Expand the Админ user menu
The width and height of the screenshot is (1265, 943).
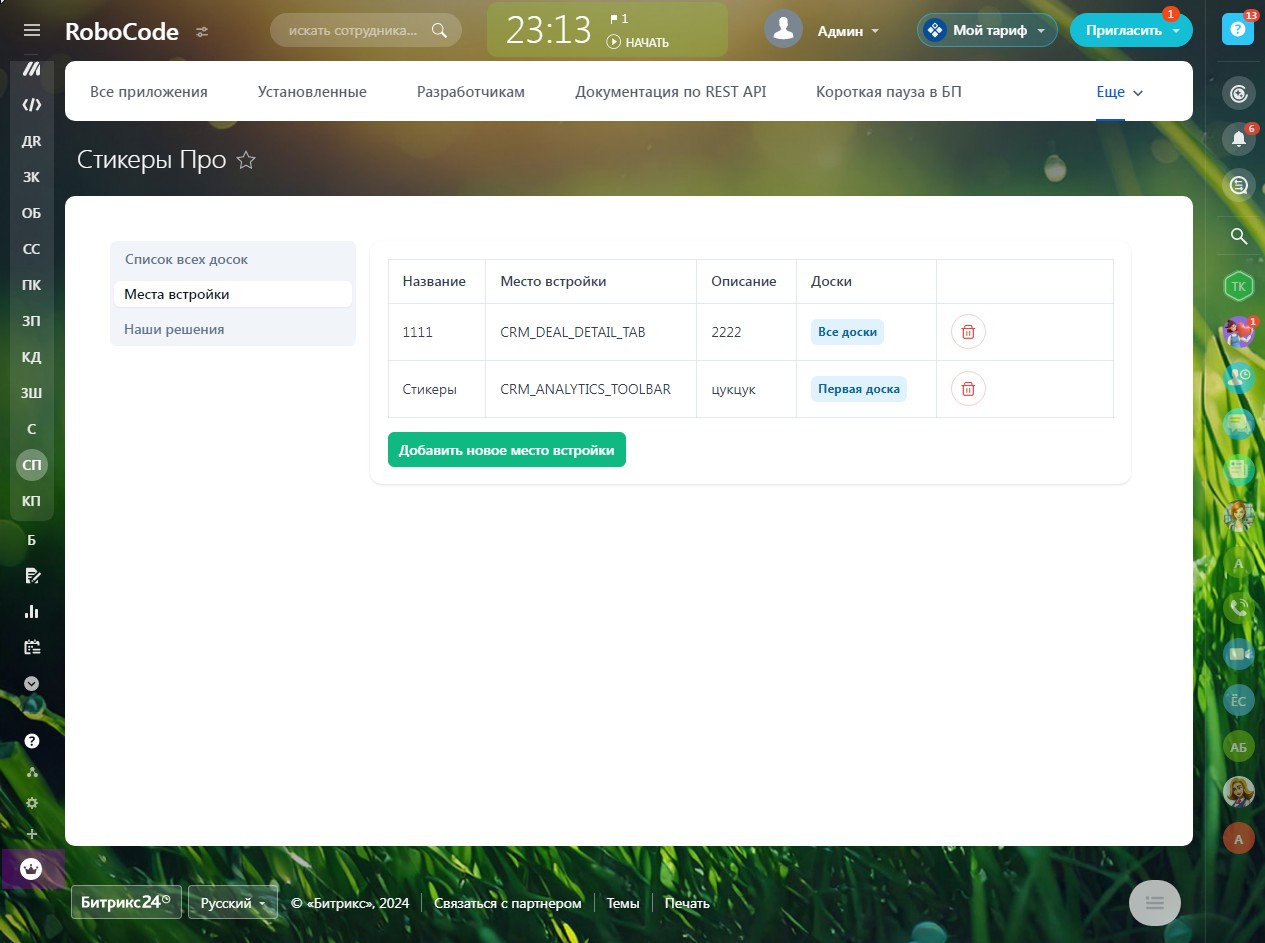(x=849, y=31)
